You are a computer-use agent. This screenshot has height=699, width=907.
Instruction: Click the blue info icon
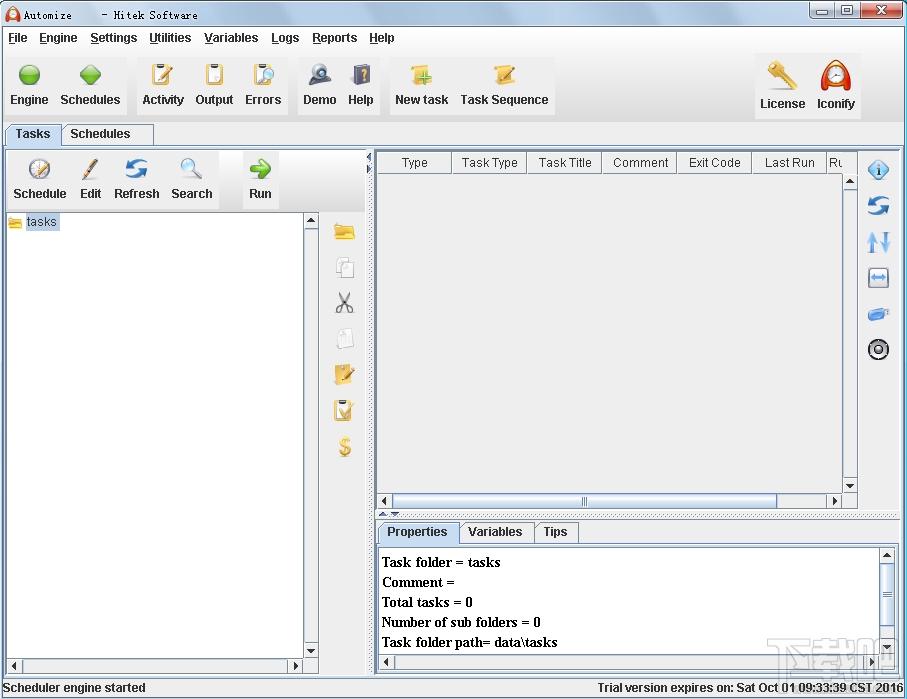tap(878, 170)
